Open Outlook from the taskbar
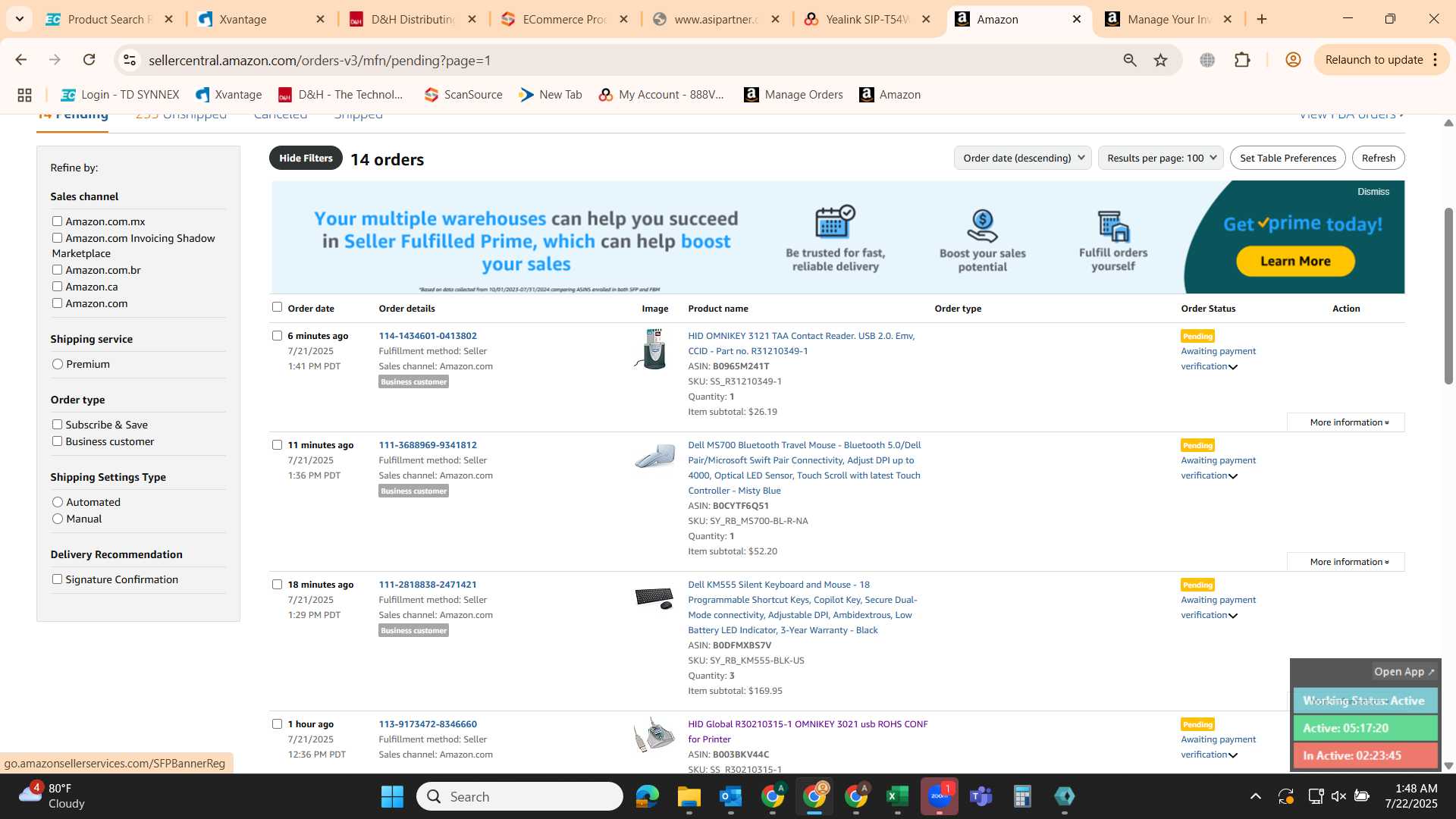Screen dimensions: 1456x819 [x=730, y=796]
